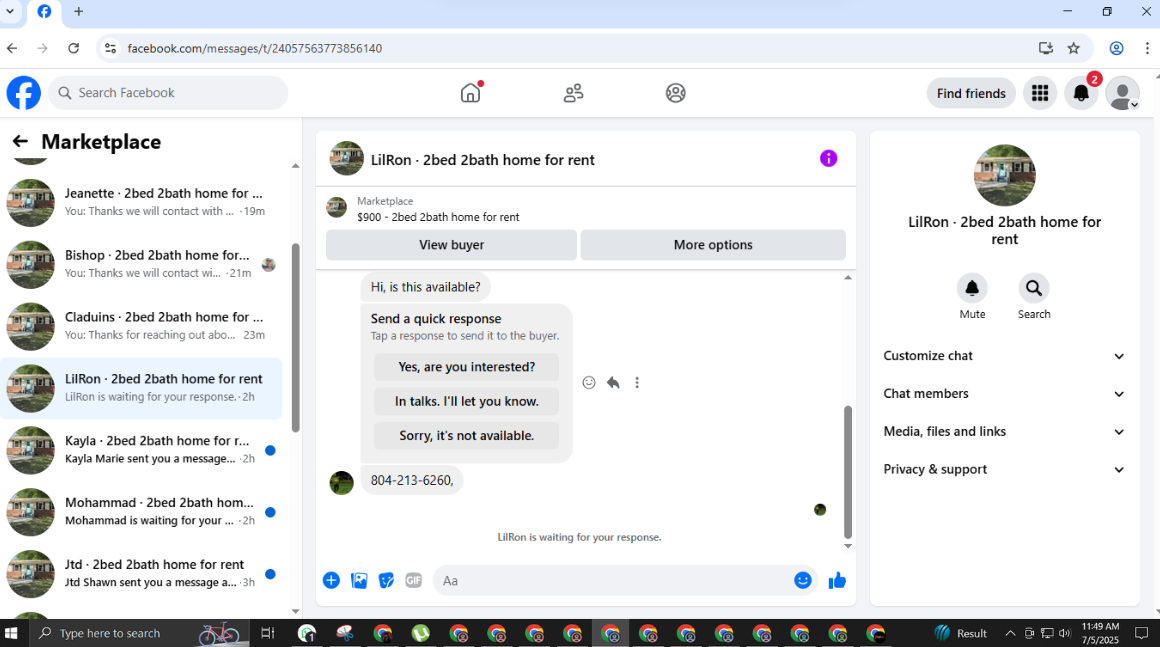Open the Mohammad 2bed 2bath conversation

pos(141,512)
